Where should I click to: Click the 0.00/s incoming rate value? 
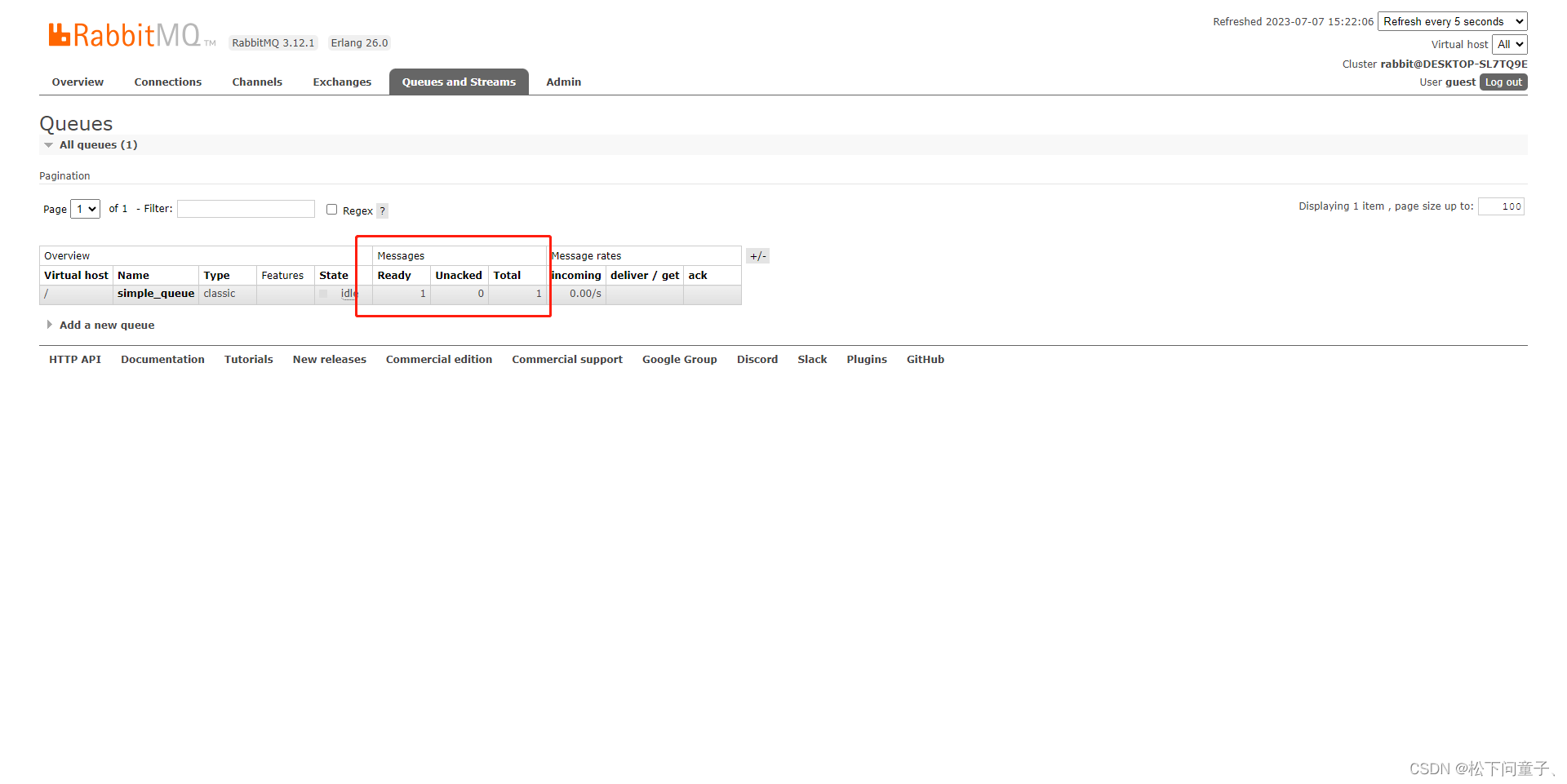click(x=585, y=294)
